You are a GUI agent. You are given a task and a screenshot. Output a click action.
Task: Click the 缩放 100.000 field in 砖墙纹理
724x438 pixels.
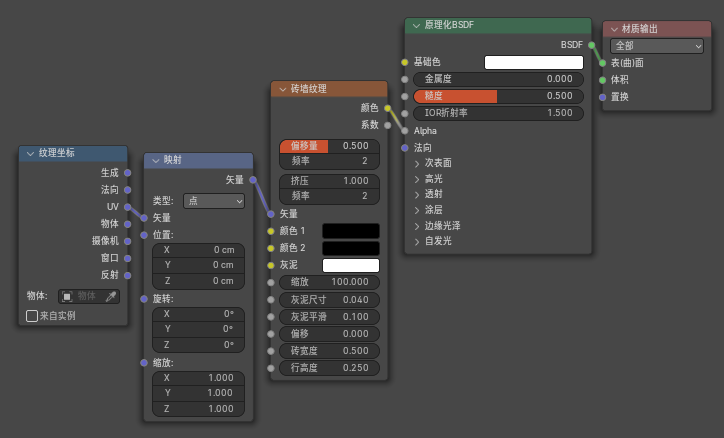(x=329, y=282)
